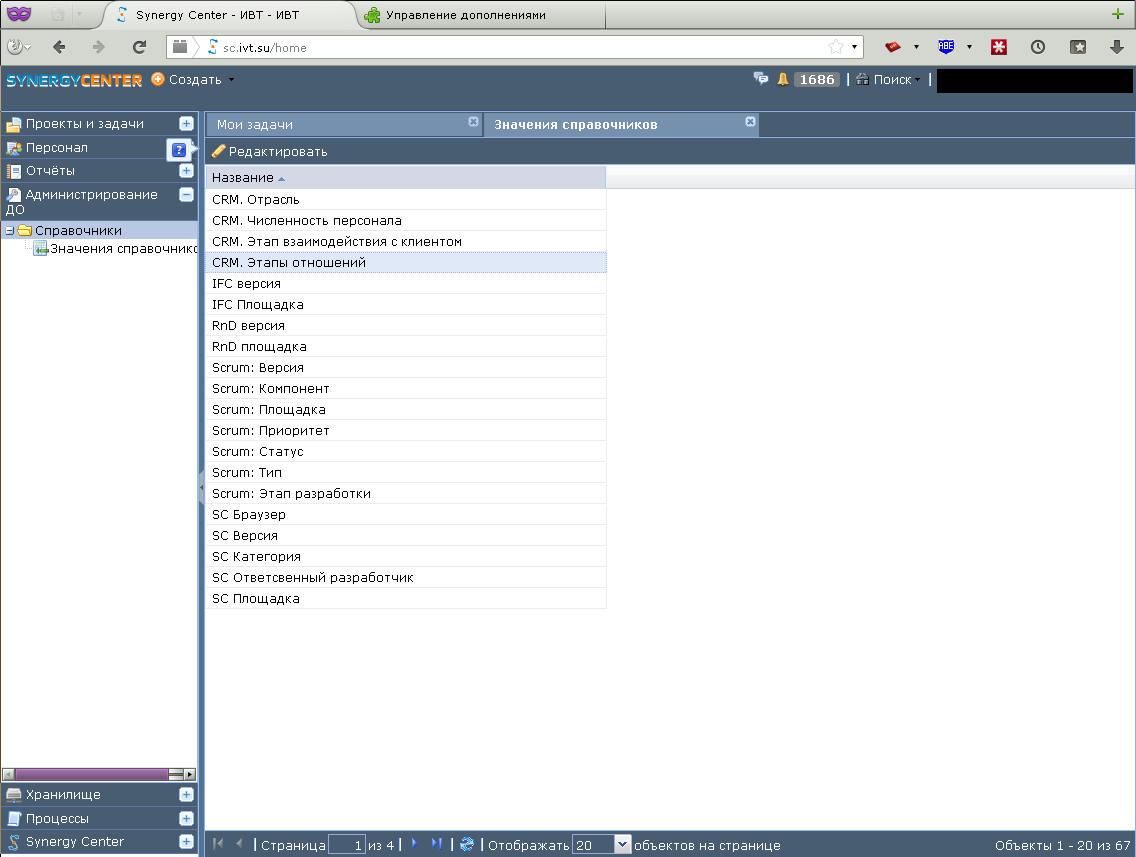Click the ABE spellcheck extension icon
The width and height of the screenshot is (1136, 857).
[x=946, y=47]
